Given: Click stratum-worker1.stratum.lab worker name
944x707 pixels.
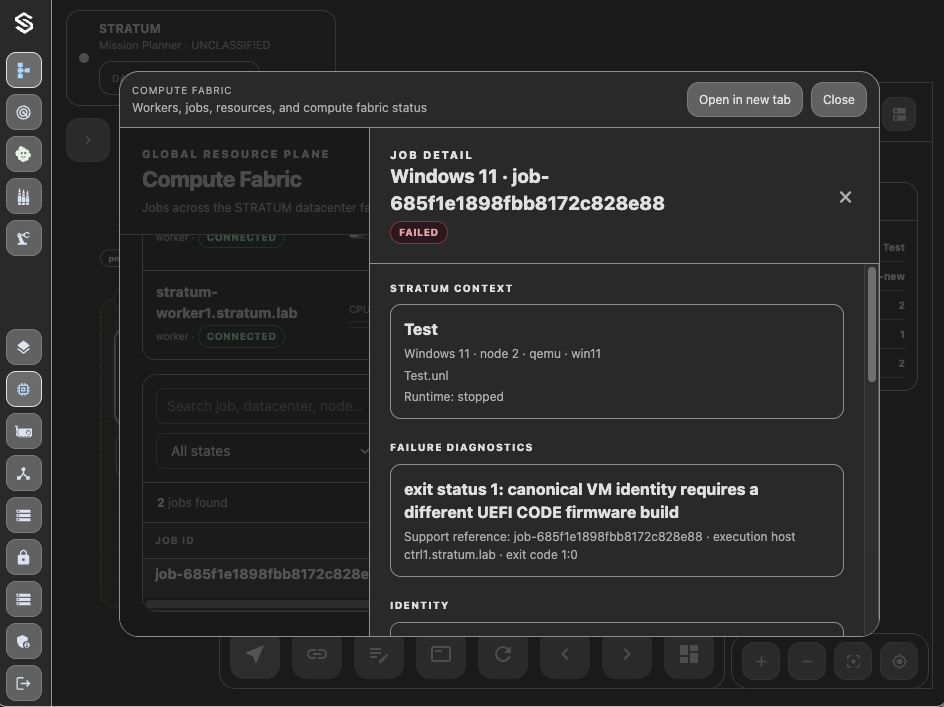Looking at the screenshot, I should [226, 303].
